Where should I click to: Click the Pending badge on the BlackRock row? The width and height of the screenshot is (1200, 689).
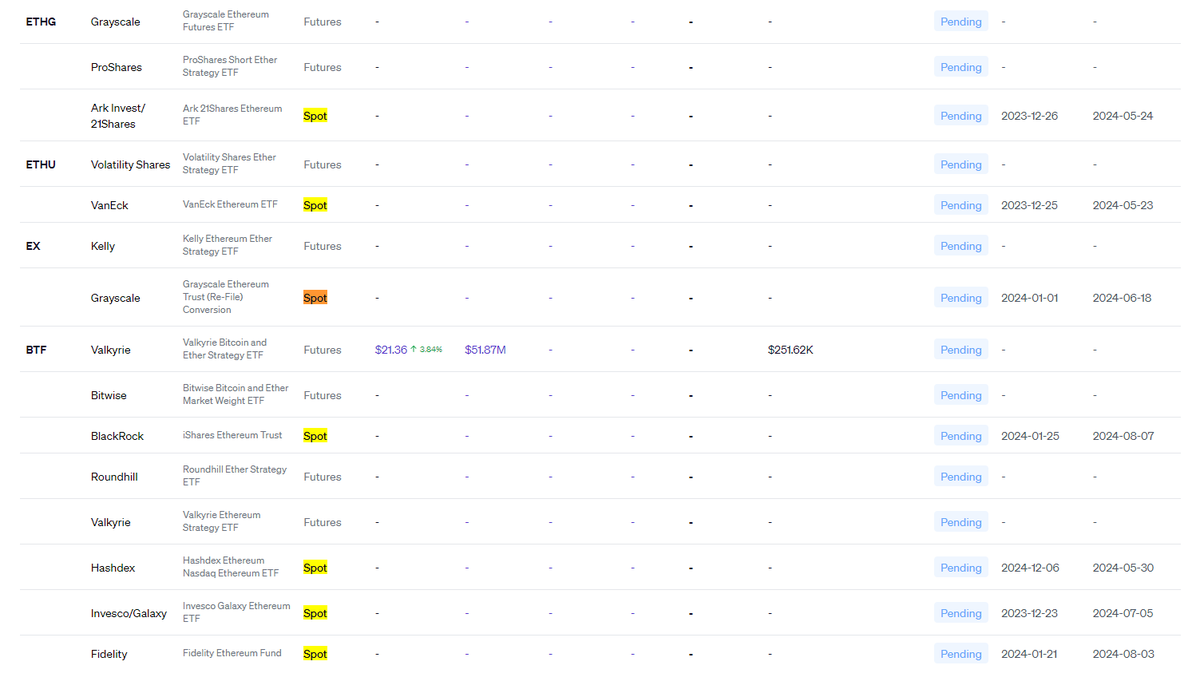coord(960,435)
